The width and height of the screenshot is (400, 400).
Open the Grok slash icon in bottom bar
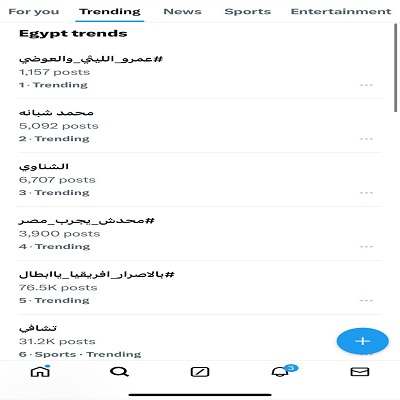pos(200,372)
